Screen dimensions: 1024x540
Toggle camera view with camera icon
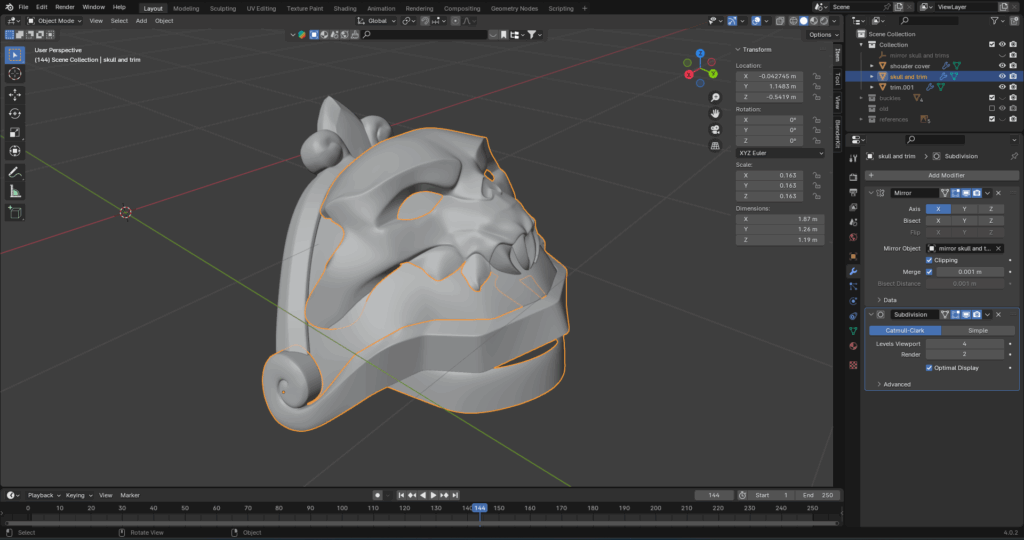click(x=715, y=130)
